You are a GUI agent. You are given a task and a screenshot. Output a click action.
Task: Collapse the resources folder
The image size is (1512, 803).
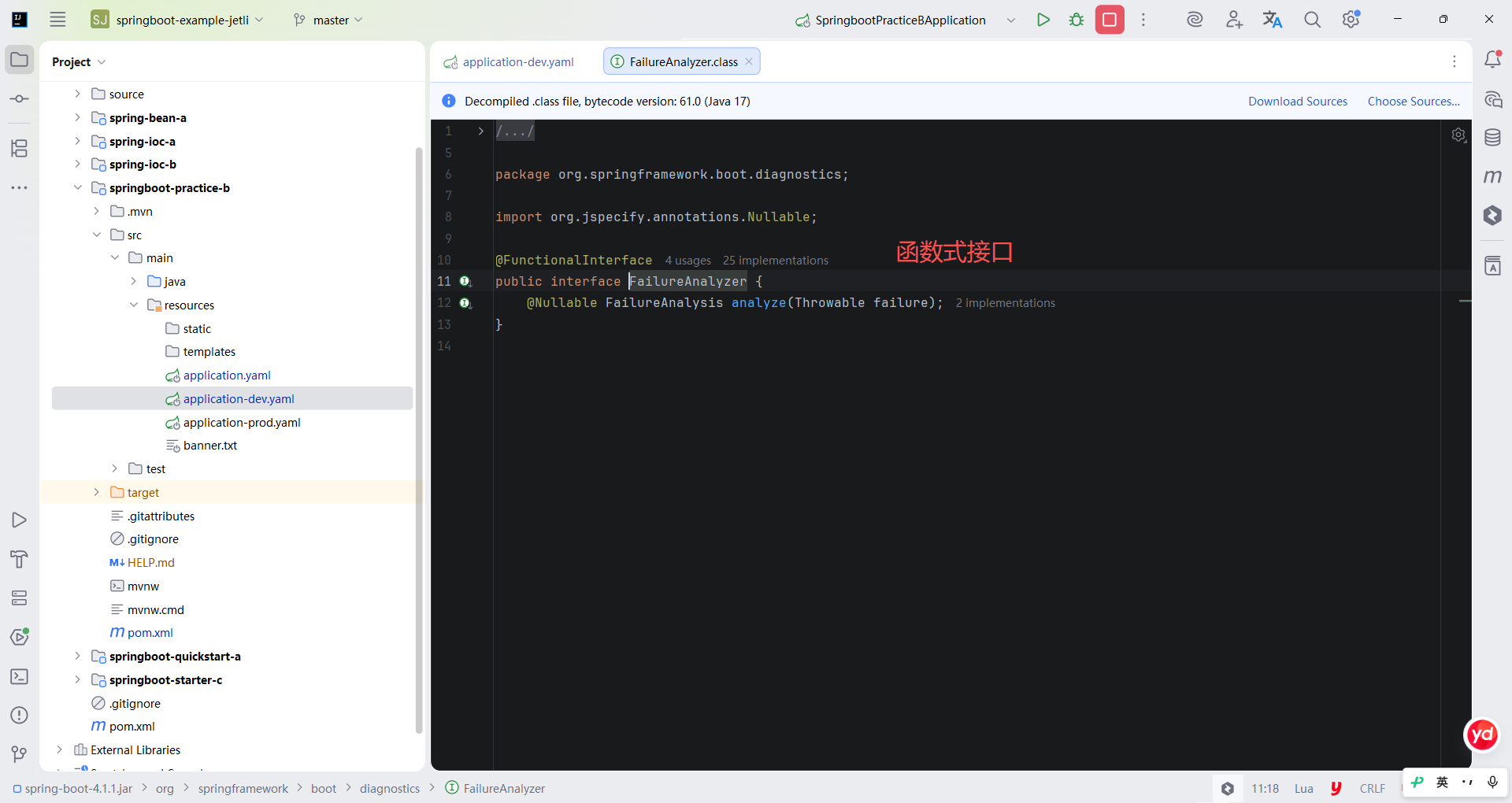click(x=134, y=305)
